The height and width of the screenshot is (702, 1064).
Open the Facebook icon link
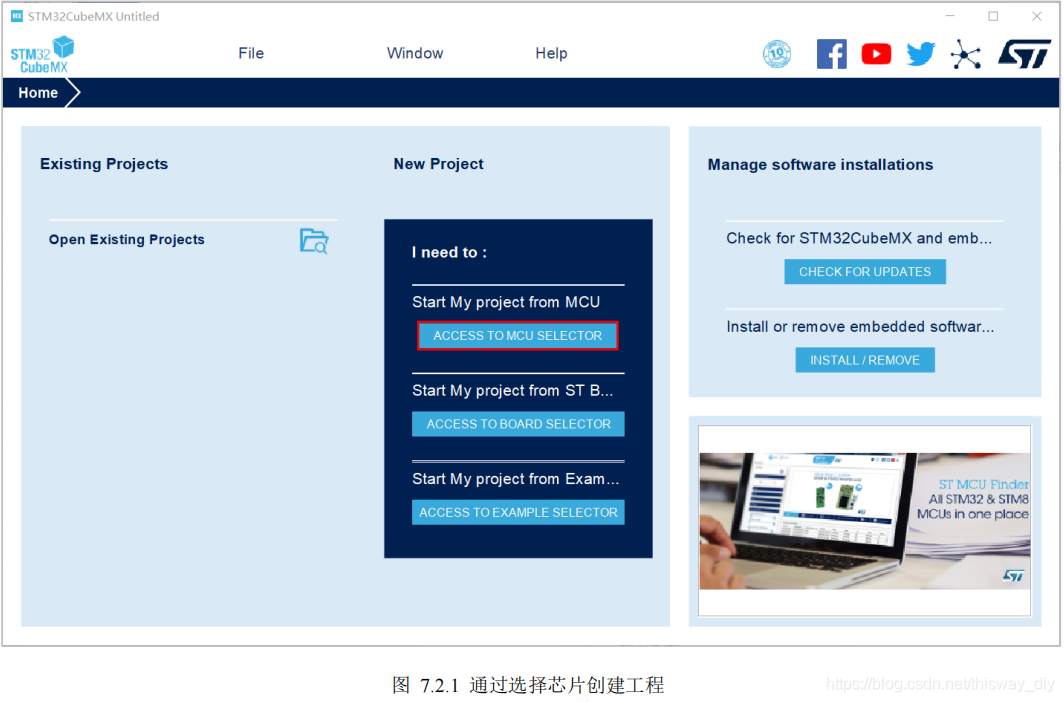[x=831, y=54]
